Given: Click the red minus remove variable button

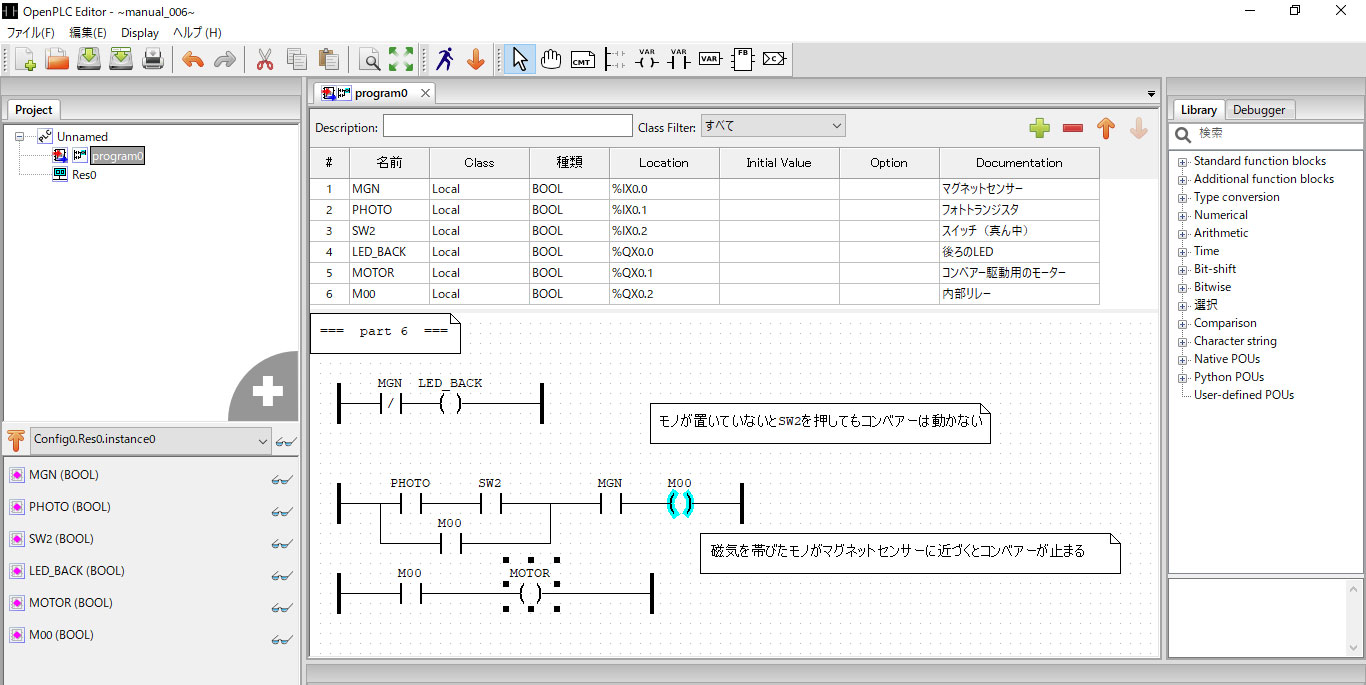Looking at the screenshot, I should point(1073,128).
